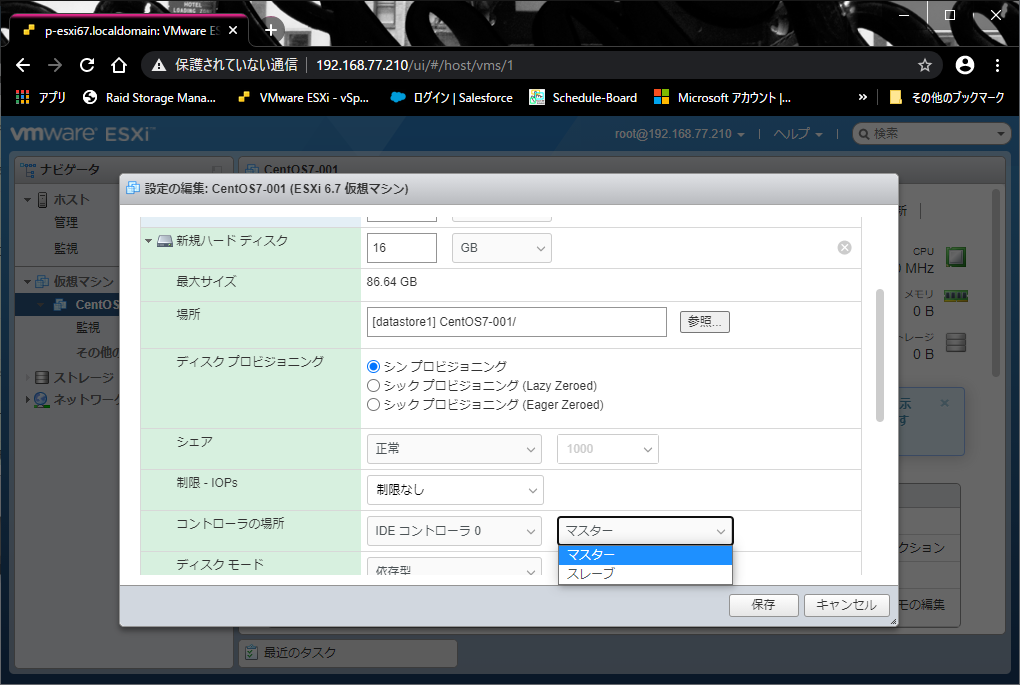Click the 検索 search box
Screen dimensions: 1020x685
931,134
